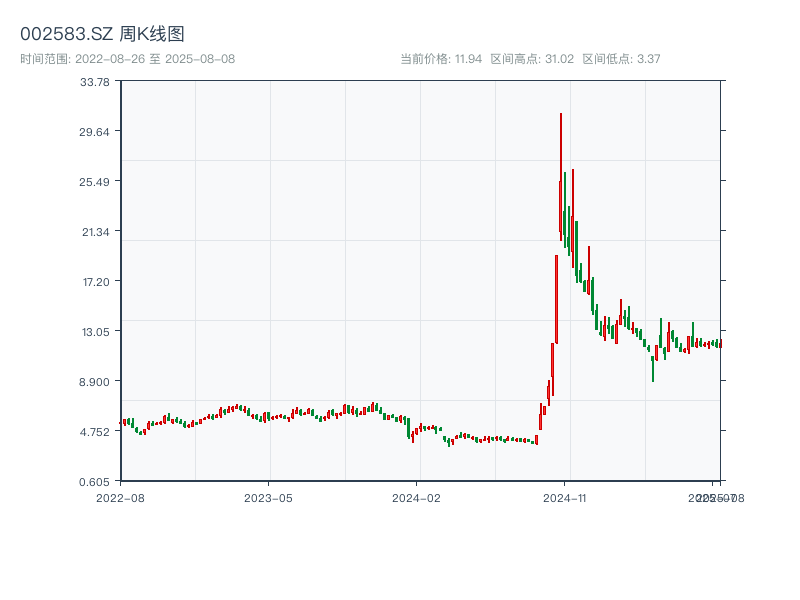Screen dimensions: 800x600
Task: Click the period low label 区间低点: 3.37
Action: click(x=621, y=59)
